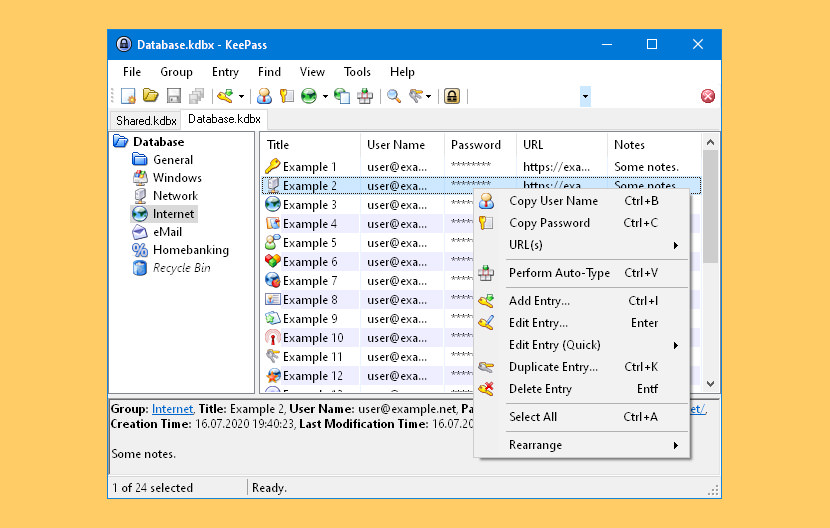Choose Add Entry... in context menu
This screenshot has width=830, height=528.
pos(582,301)
